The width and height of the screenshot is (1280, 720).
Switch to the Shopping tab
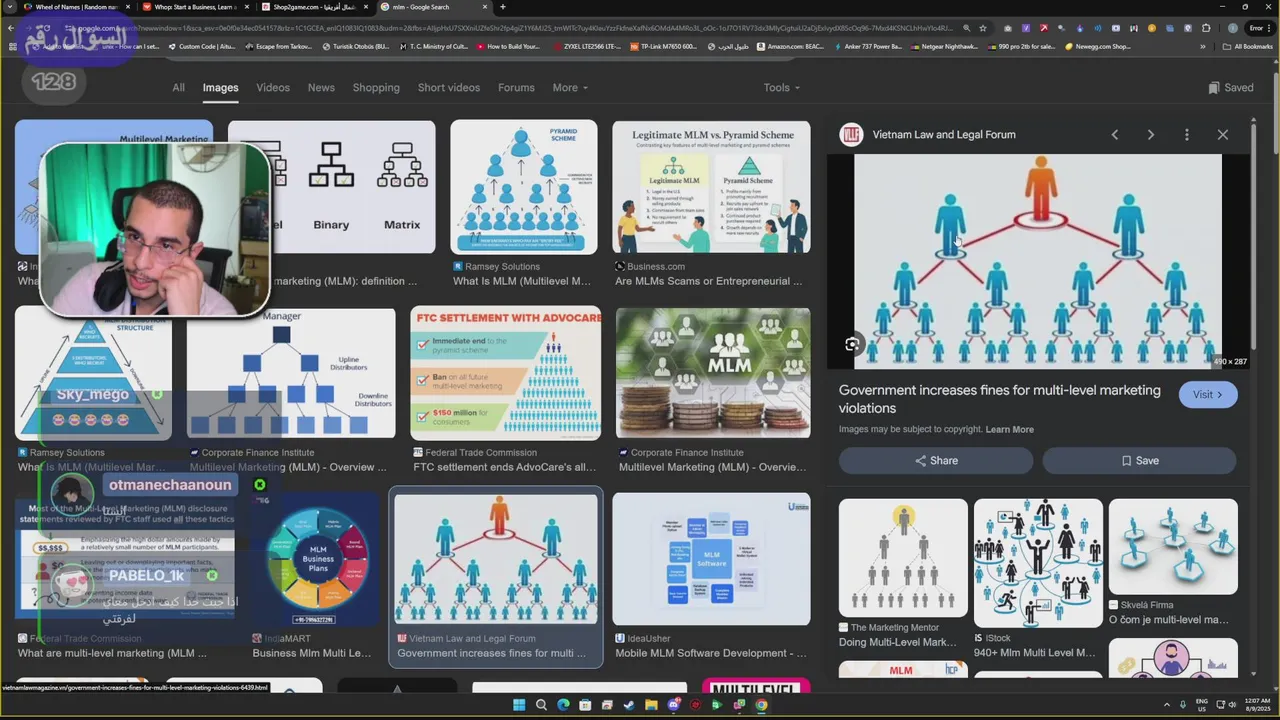[376, 87]
